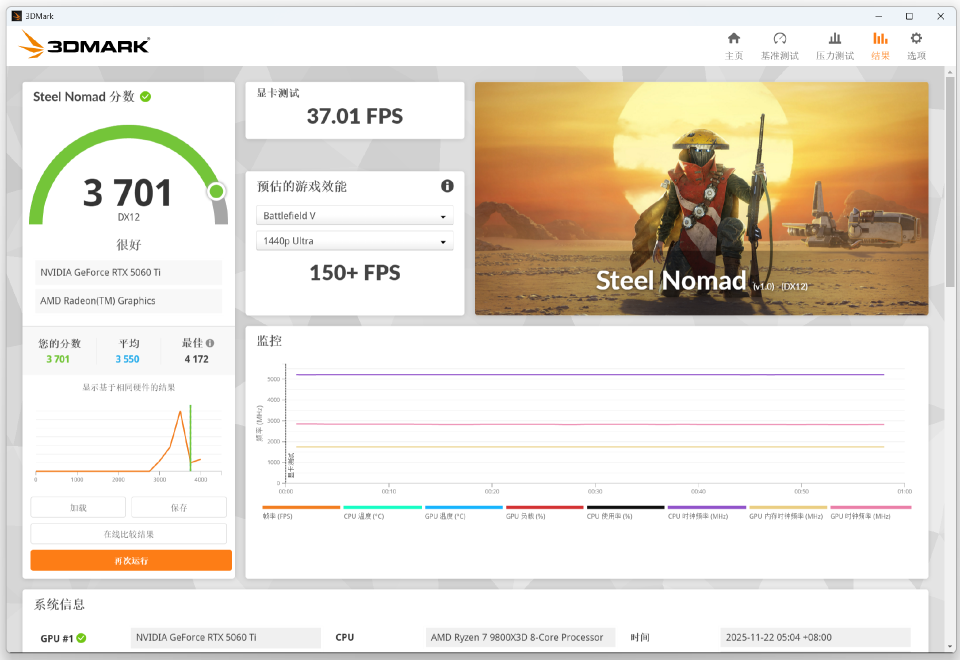Click the 3DMark logo
This screenshot has height=660, width=960.
(x=84, y=45)
